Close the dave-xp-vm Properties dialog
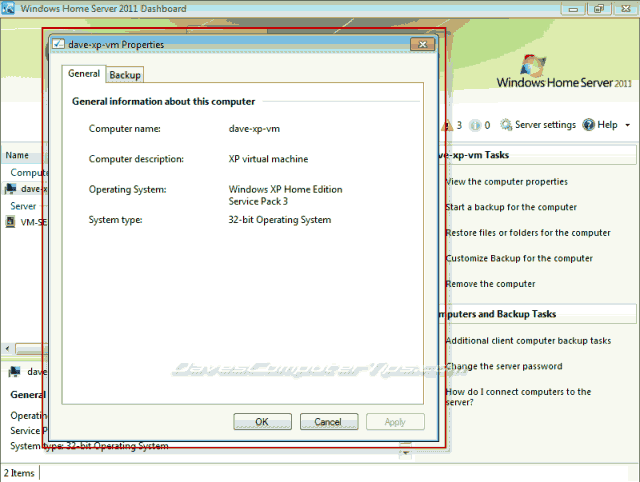 click(422, 44)
